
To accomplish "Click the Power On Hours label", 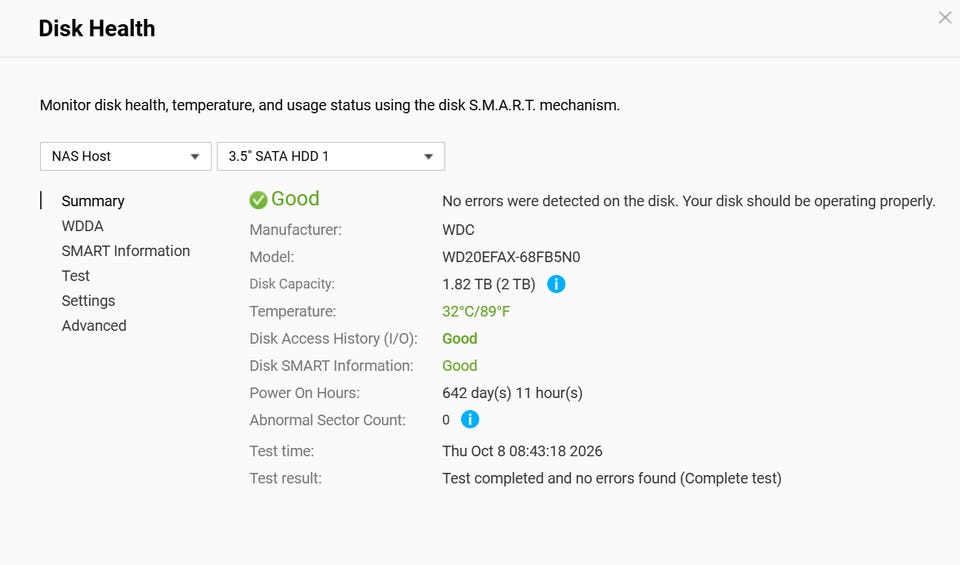I will tap(304, 393).
